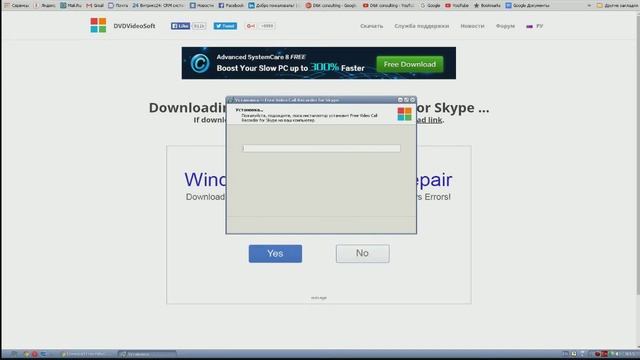Click the No button

(362, 253)
